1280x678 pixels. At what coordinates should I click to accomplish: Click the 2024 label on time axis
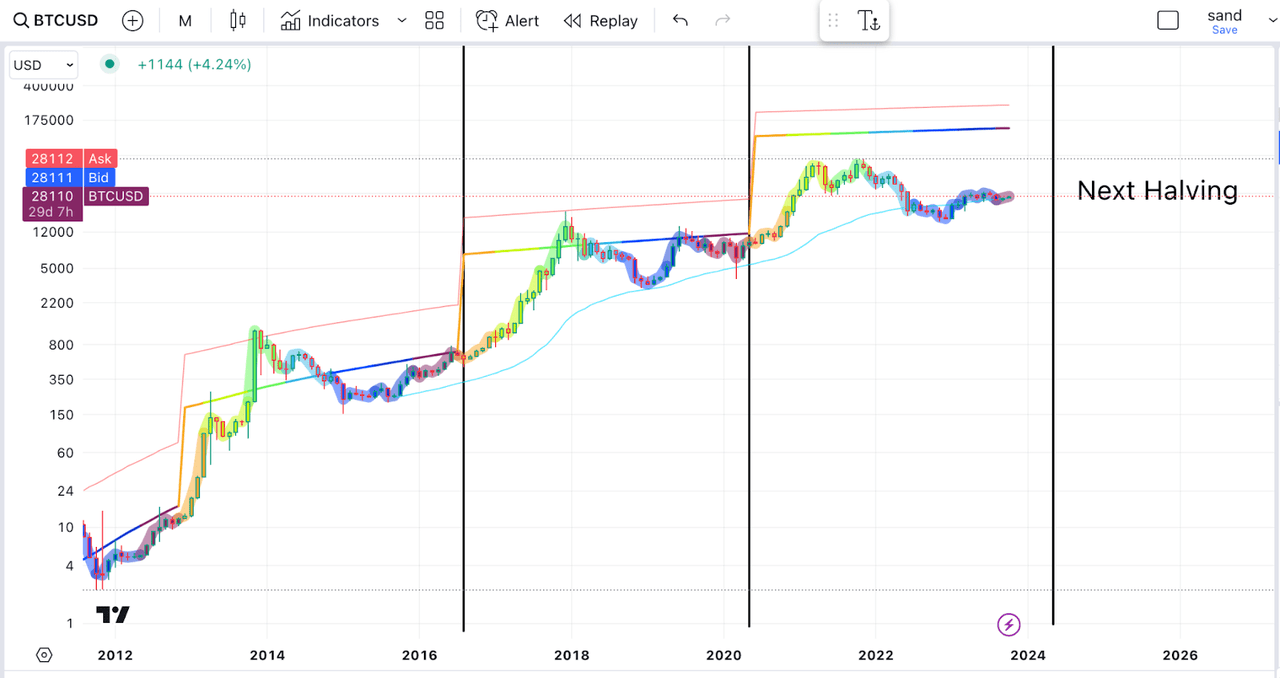click(x=1028, y=655)
